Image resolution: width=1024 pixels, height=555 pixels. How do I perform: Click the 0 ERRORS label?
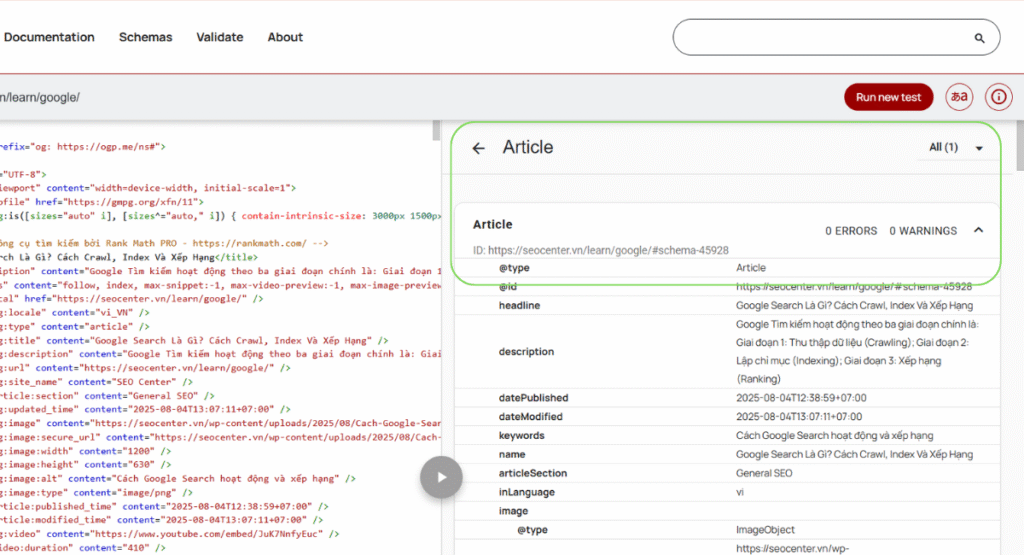point(850,231)
